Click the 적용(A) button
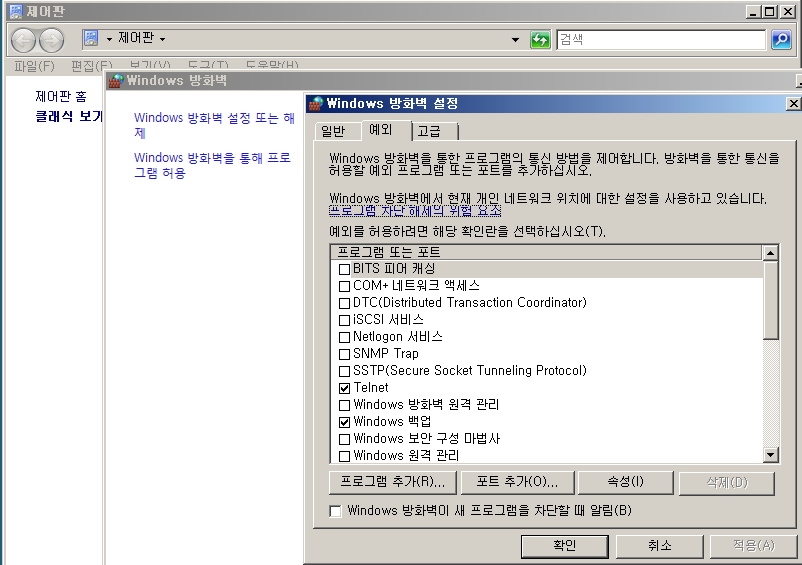The image size is (802, 565). click(x=753, y=546)
